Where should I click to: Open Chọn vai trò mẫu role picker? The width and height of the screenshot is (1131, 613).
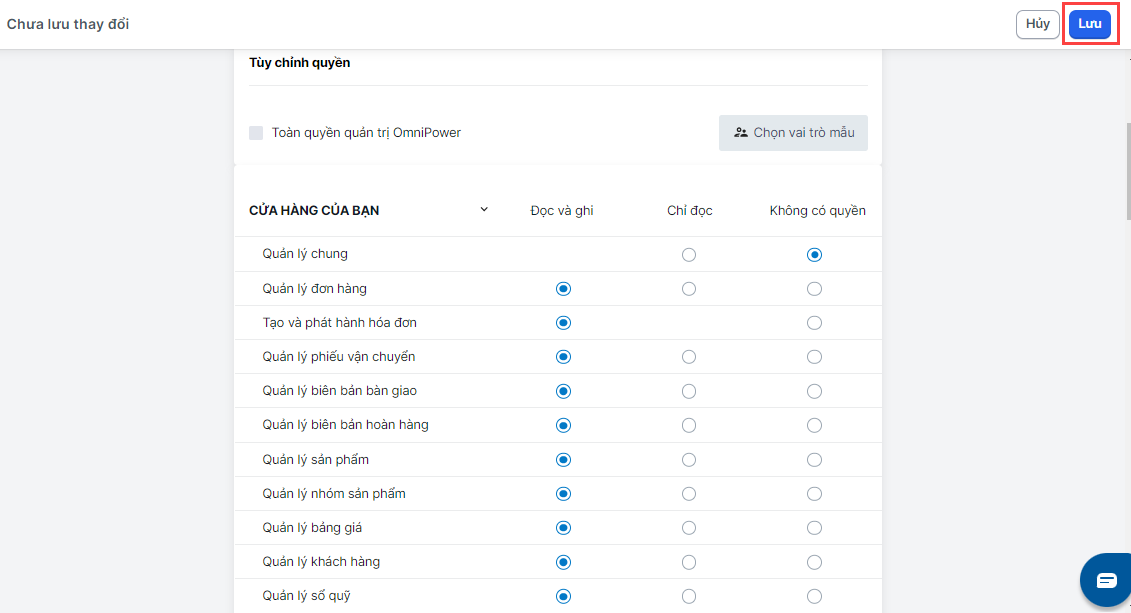[x=793, y=132]
